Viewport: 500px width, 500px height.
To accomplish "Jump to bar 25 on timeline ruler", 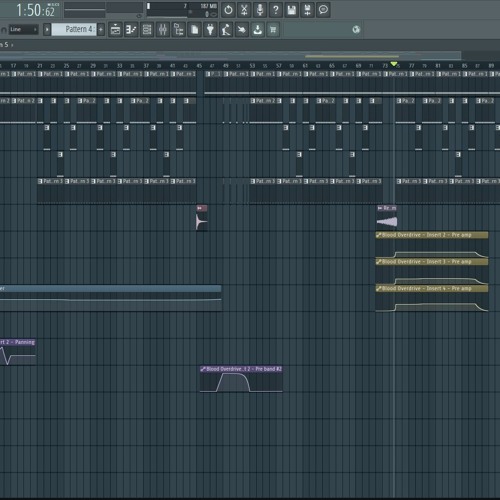I will 66,66.
